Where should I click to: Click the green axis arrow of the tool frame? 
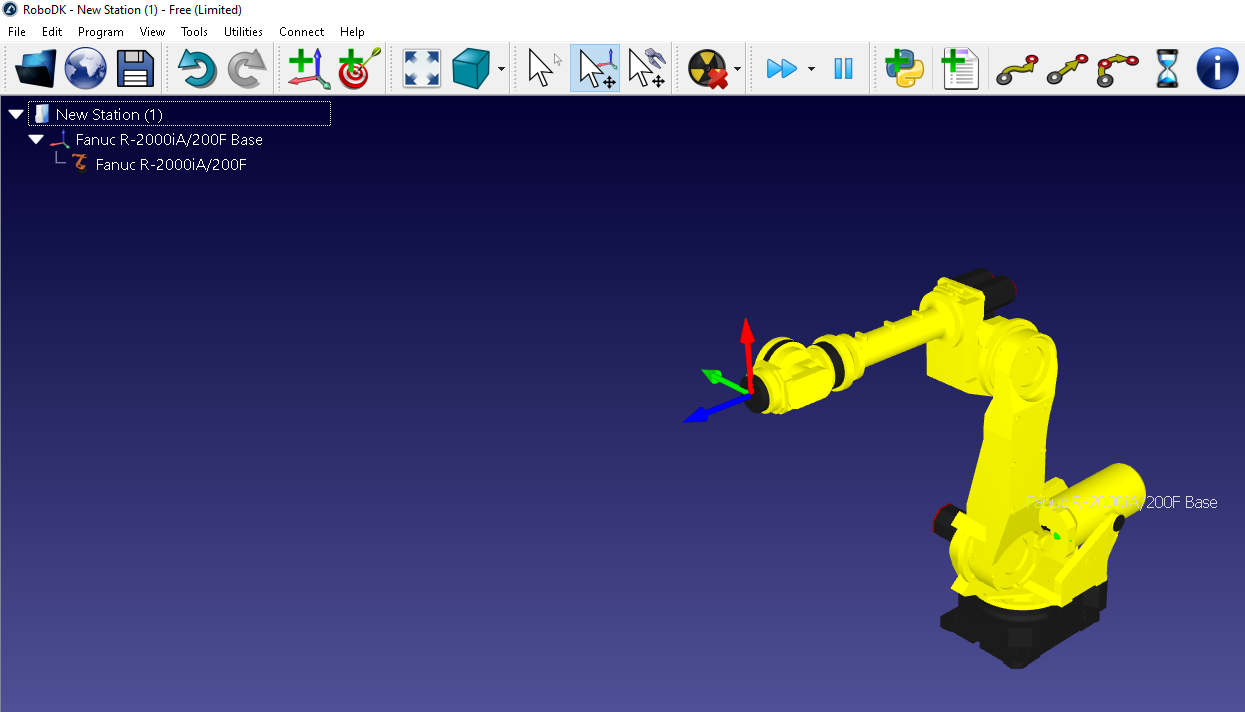coord(724,381)
